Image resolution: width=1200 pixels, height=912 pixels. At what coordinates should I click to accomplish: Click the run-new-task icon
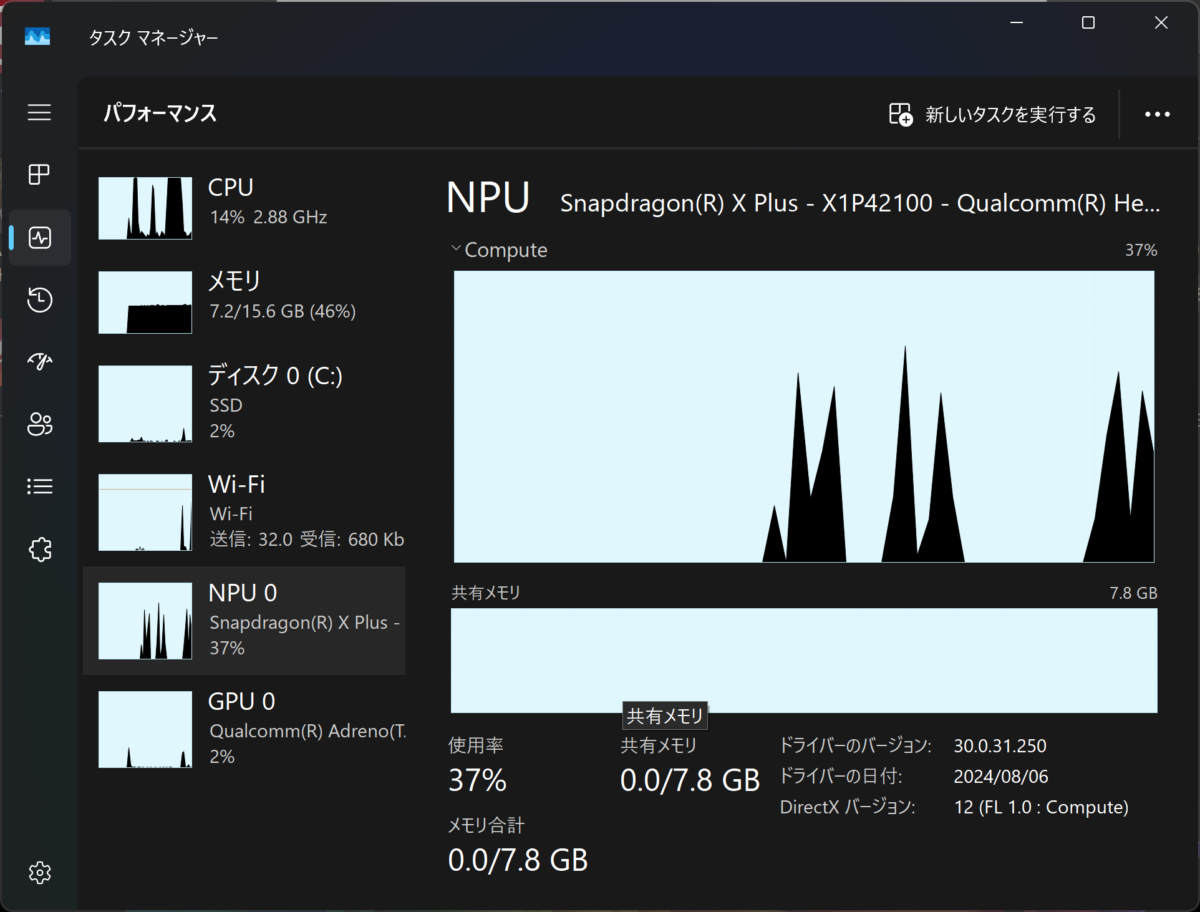point(900,114)
